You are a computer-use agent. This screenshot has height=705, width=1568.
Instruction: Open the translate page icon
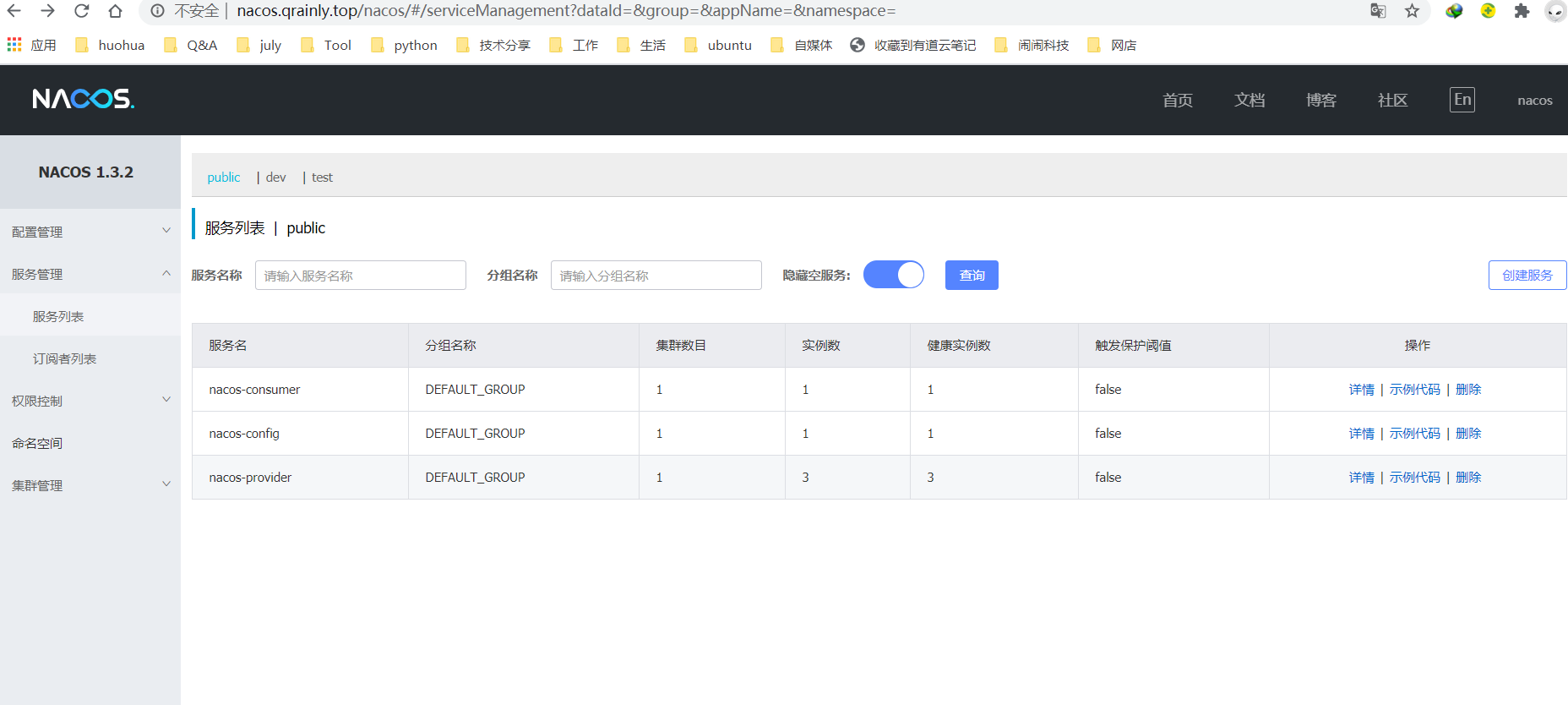point(1378,11)
